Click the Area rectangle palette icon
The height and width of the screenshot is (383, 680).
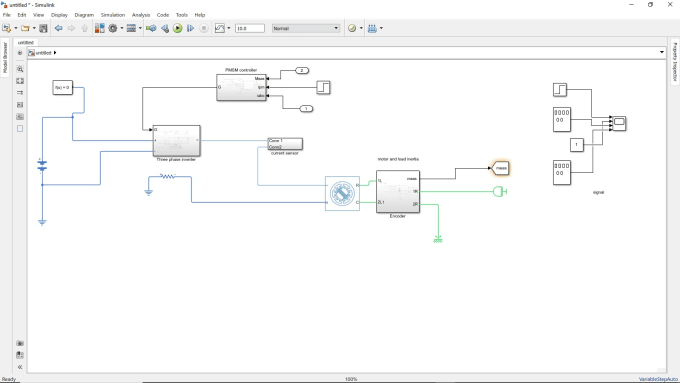click(x=20, y=128)
